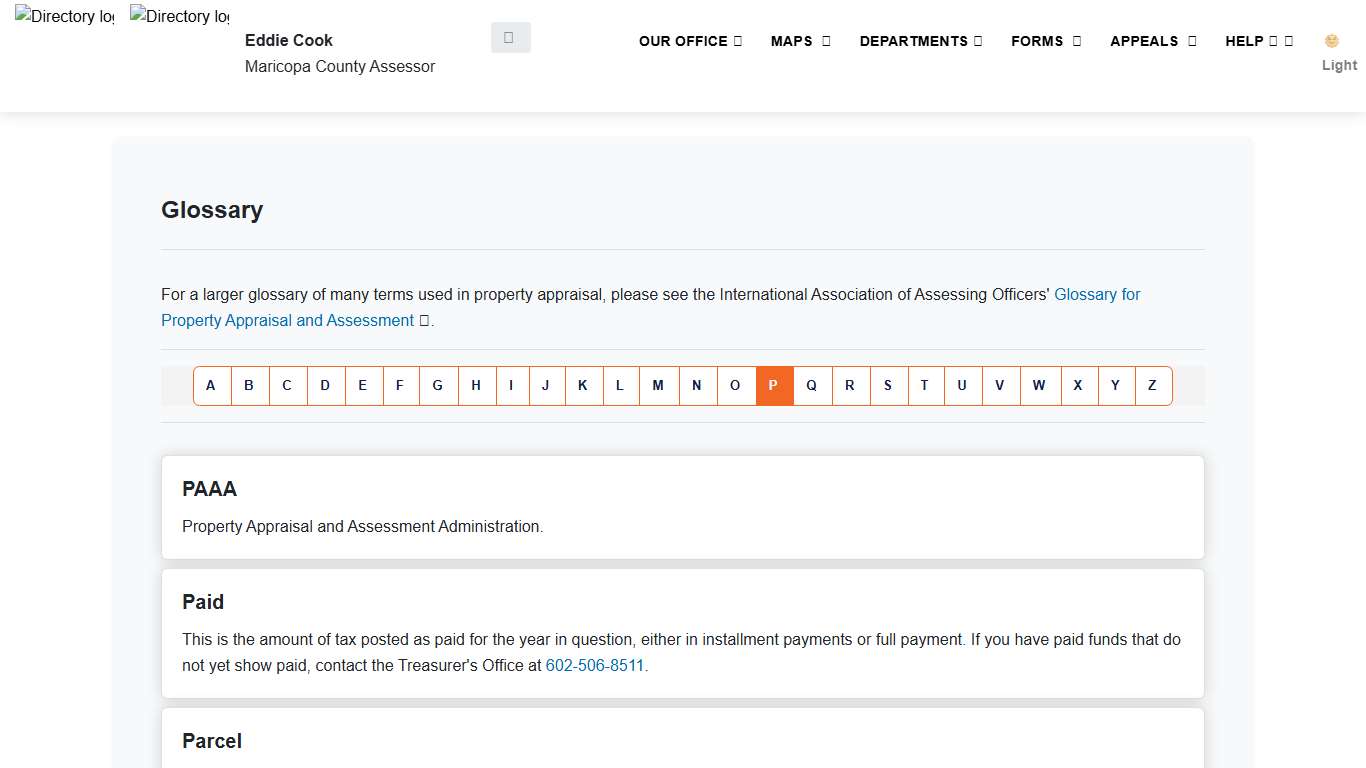The width and height of the screenshot is (1366, 768).
Task: Open the Maps dropdown menu
Action: pyautogui.click(x=800, y=41)
